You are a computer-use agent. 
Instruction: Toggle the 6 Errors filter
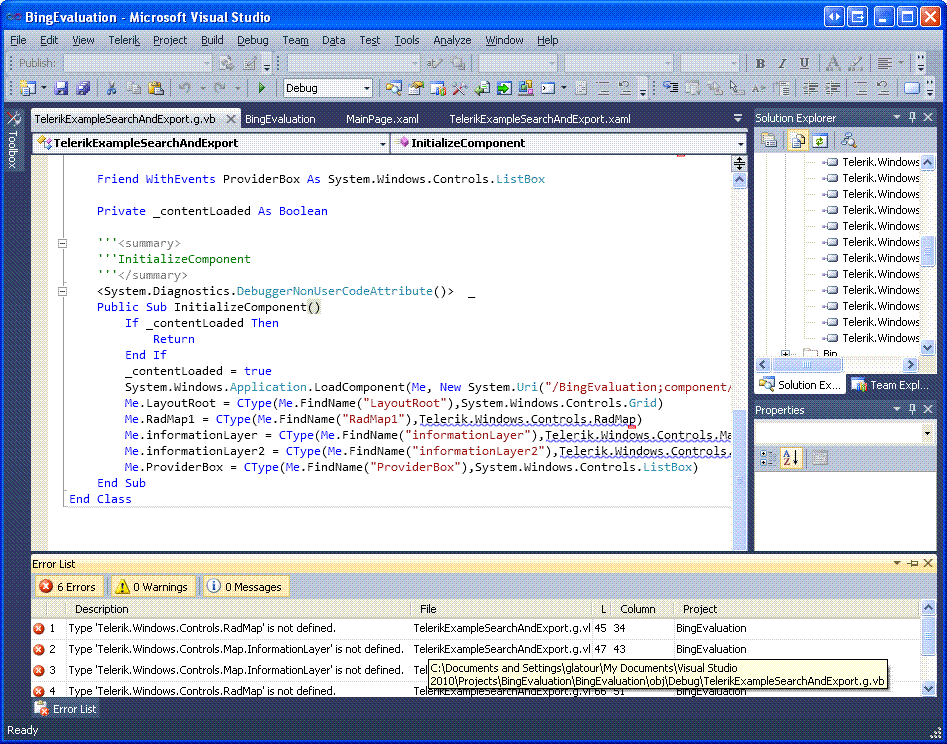(x=68, y=587)
